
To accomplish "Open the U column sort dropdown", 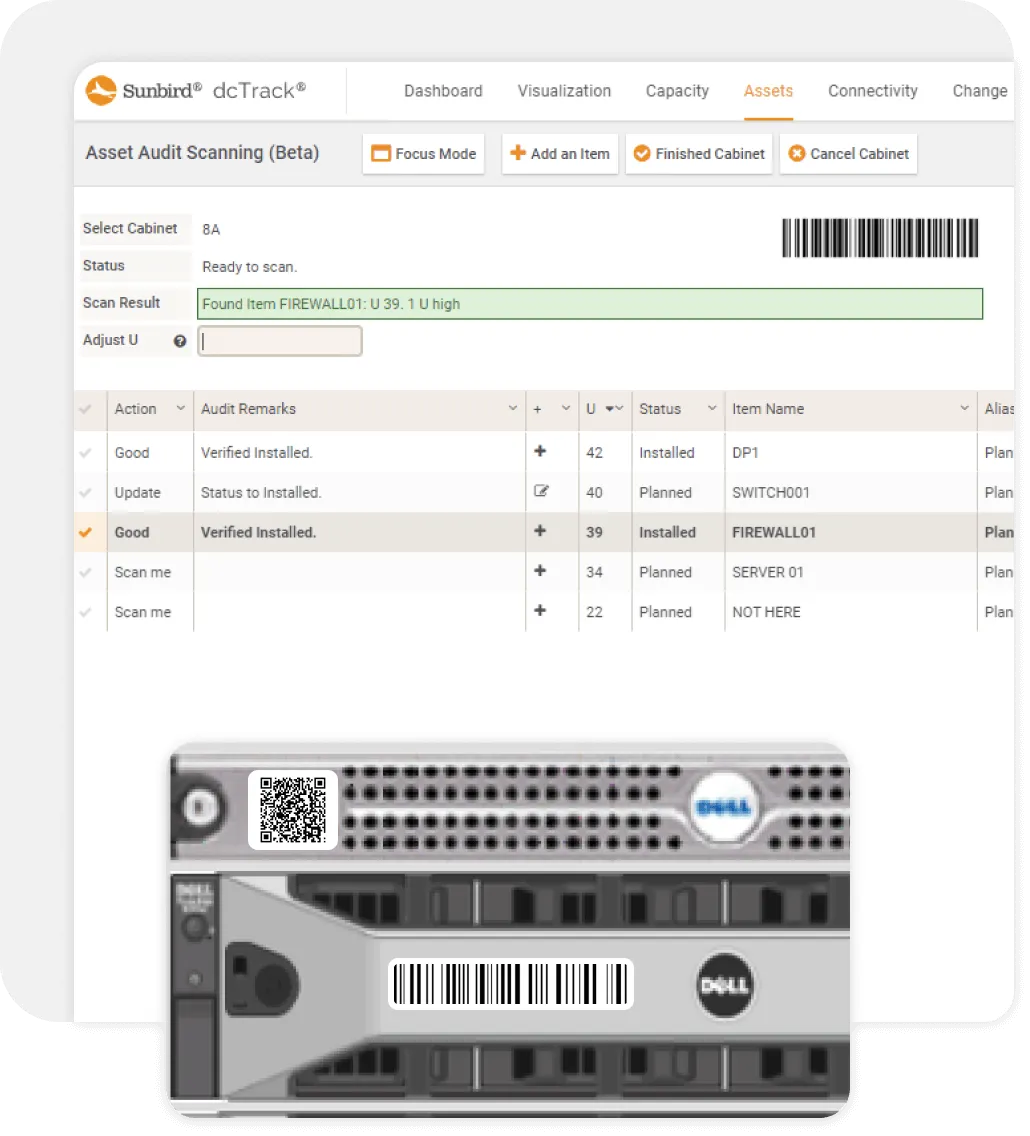I will tap(614, 409).
